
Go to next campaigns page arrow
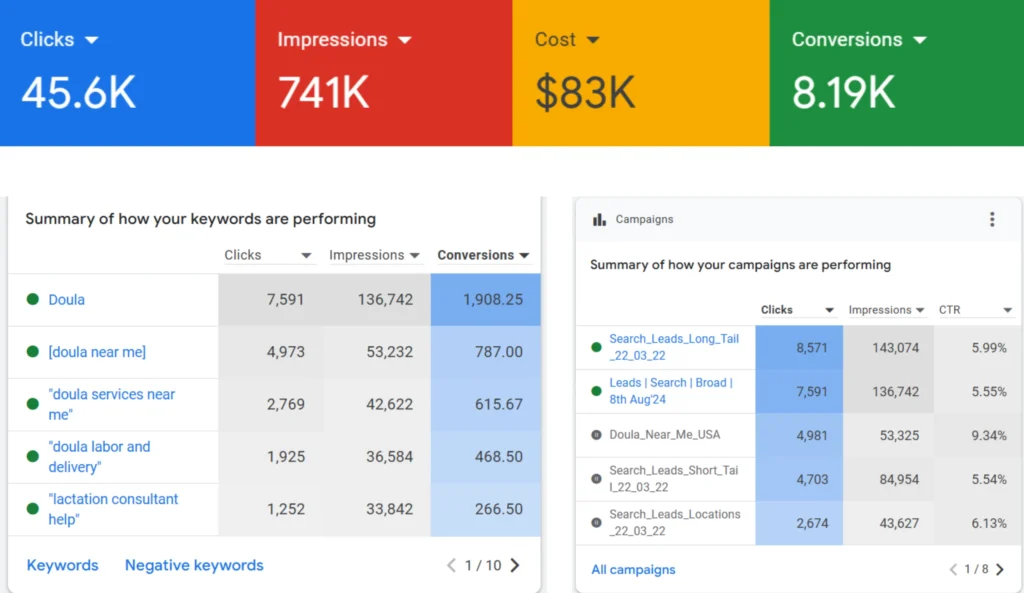pos(1000,569)
